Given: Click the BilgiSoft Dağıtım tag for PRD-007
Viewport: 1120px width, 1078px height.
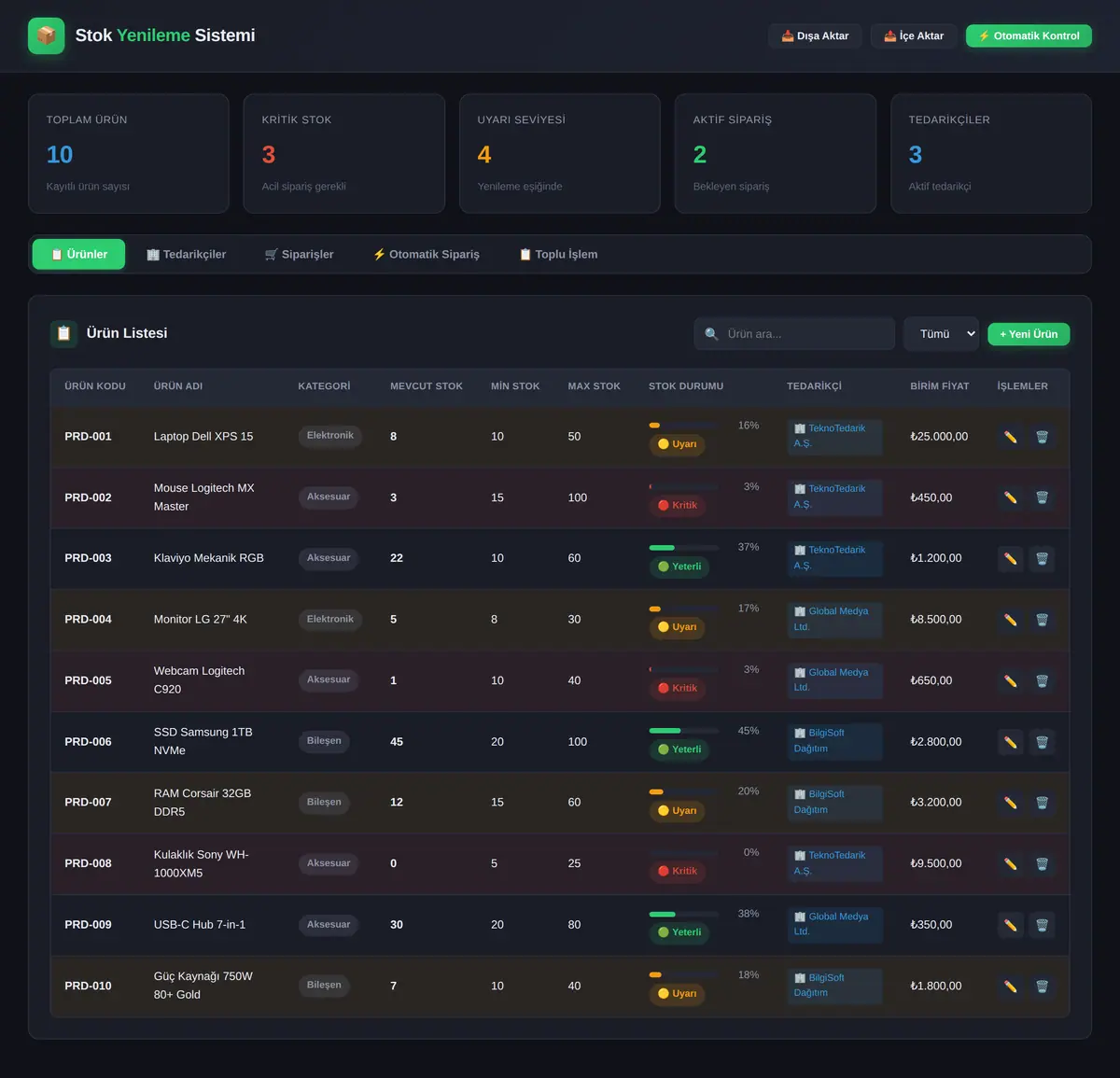Looking at the screenshot, I should 834,802.
